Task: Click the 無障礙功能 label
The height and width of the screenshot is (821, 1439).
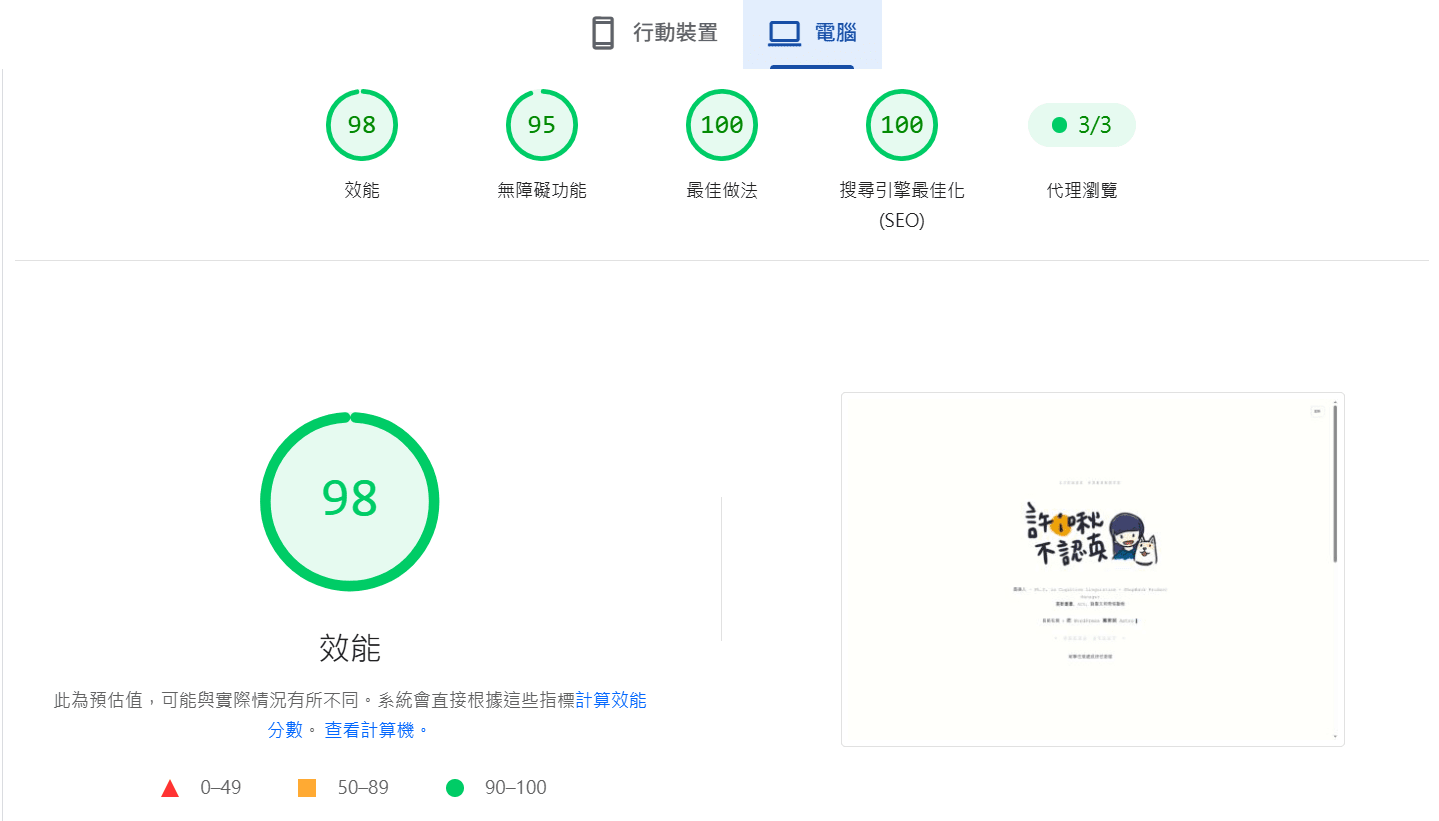Action: pyautogui.click(x=542, y=190)
